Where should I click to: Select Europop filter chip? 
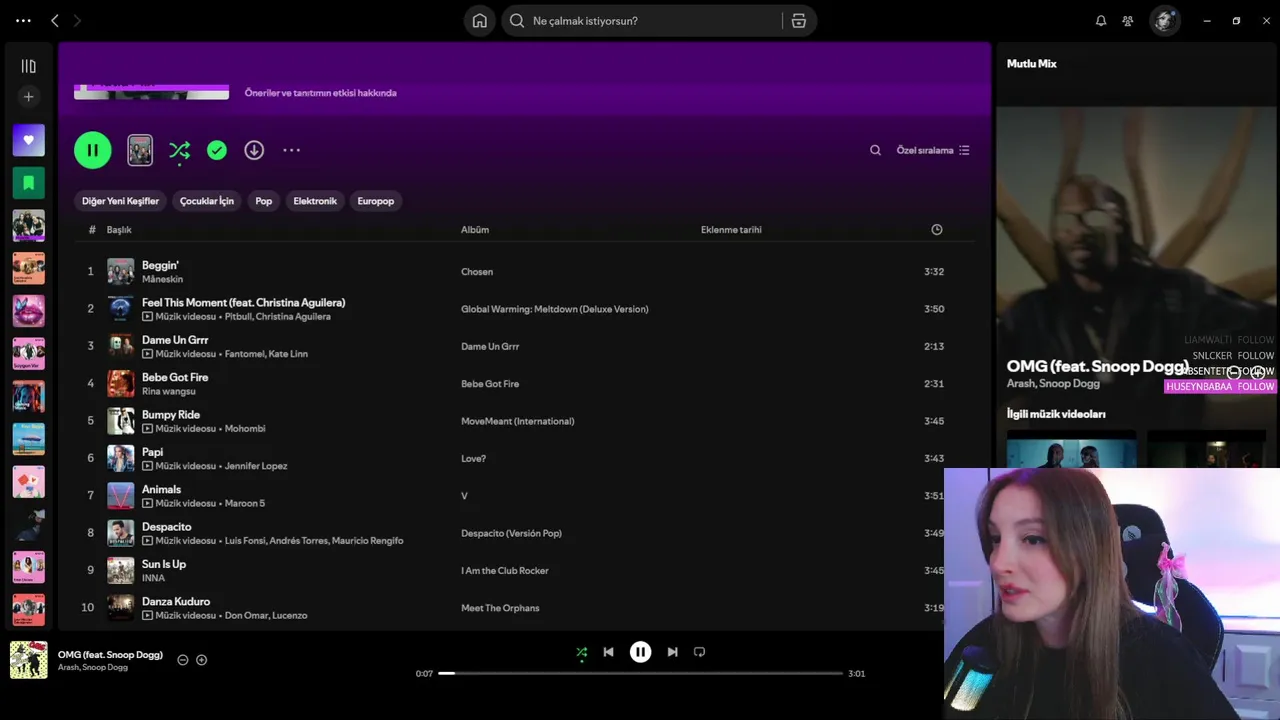376,201
